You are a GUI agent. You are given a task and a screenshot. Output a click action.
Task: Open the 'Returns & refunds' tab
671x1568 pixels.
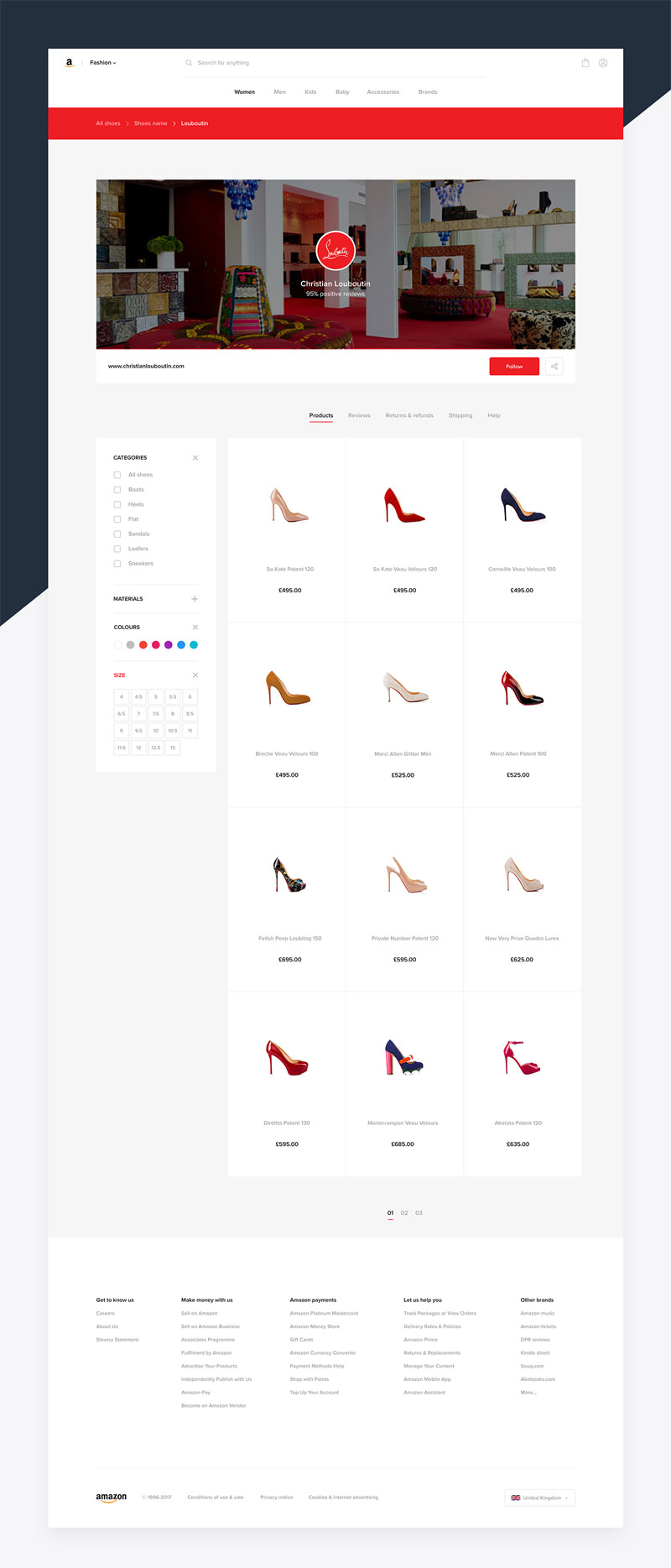point(409,415)
